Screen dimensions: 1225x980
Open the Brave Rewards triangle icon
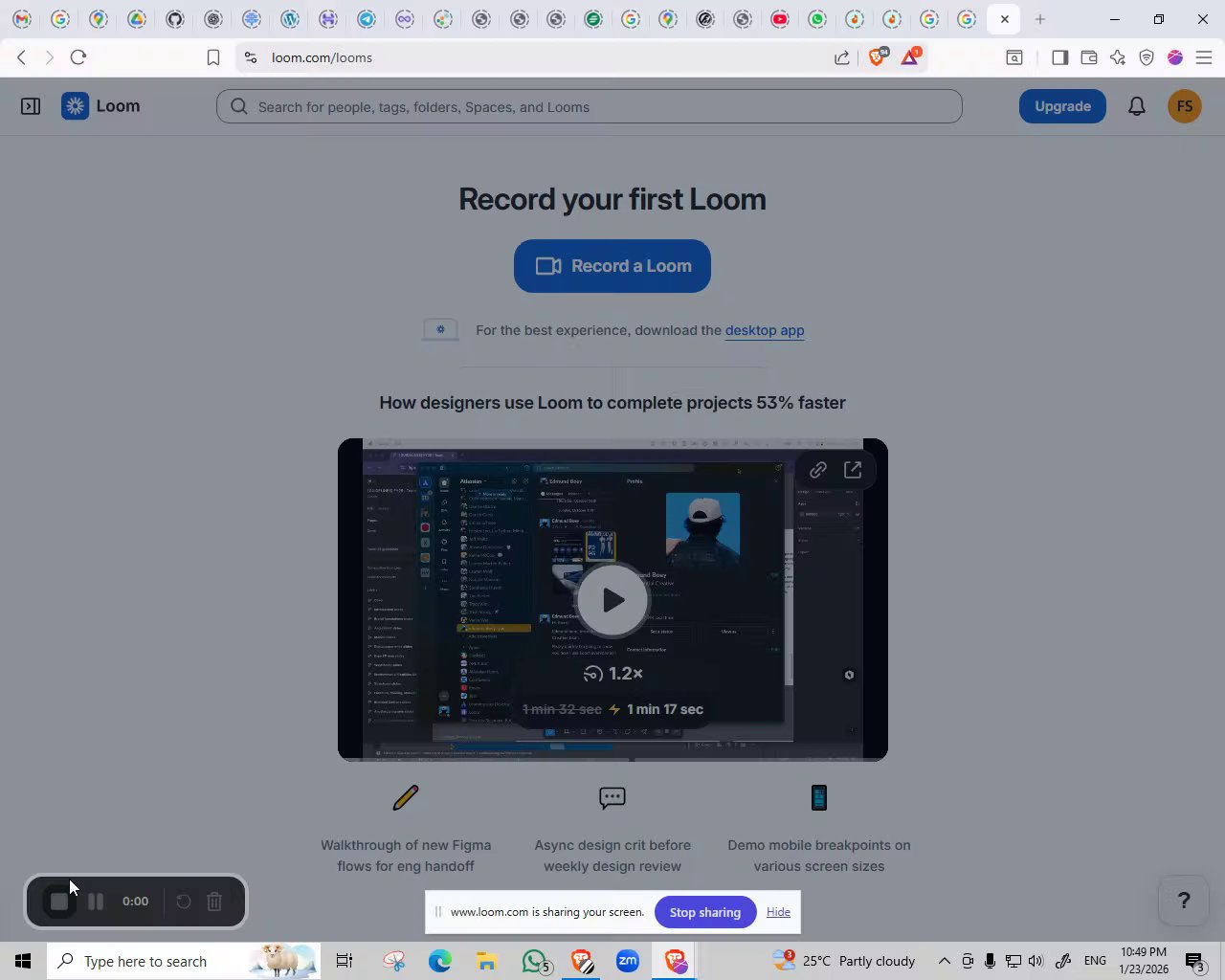click(910, 57)
